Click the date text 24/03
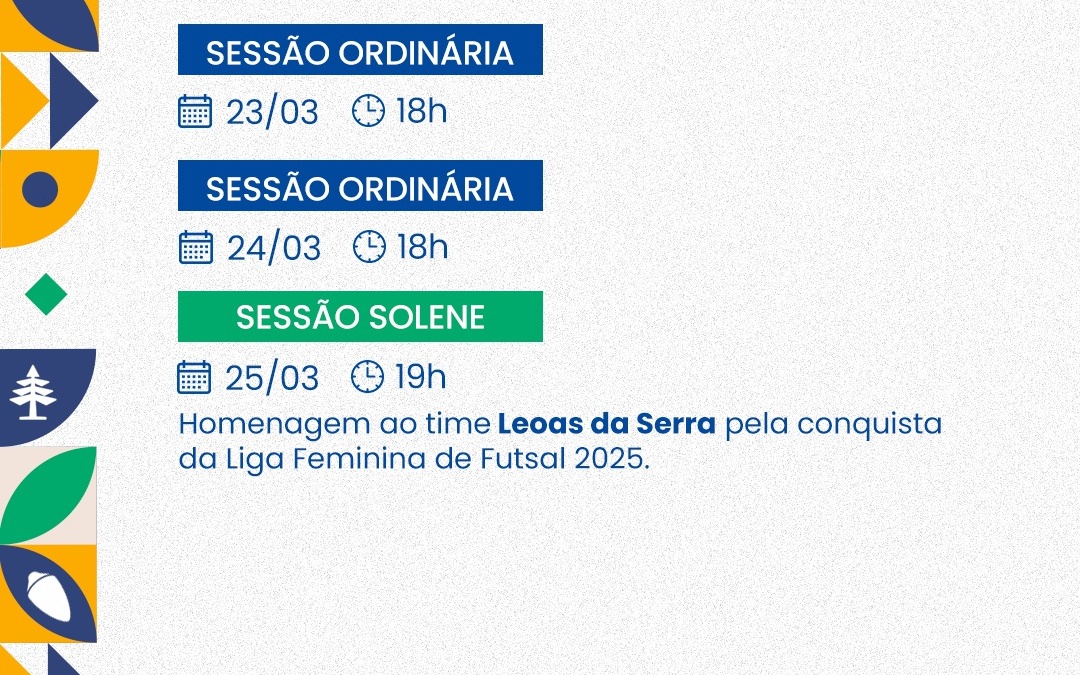Viewport: 1080px width, 675px height. 273,247
